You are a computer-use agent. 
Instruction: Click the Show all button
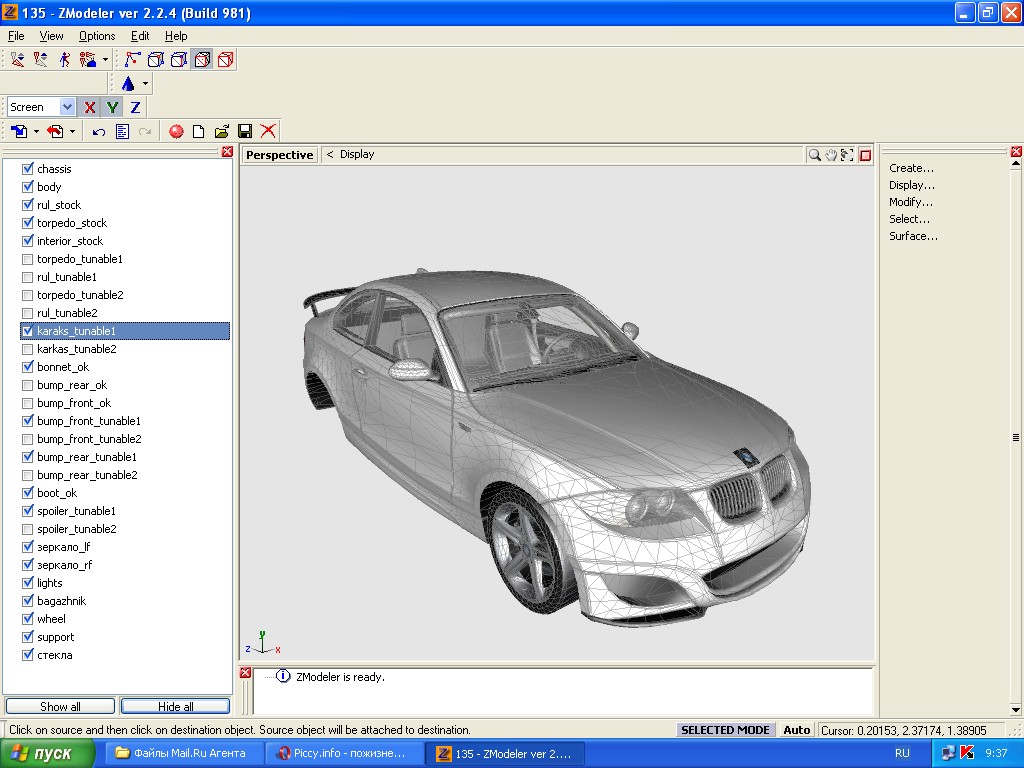[x=60, y=707]
